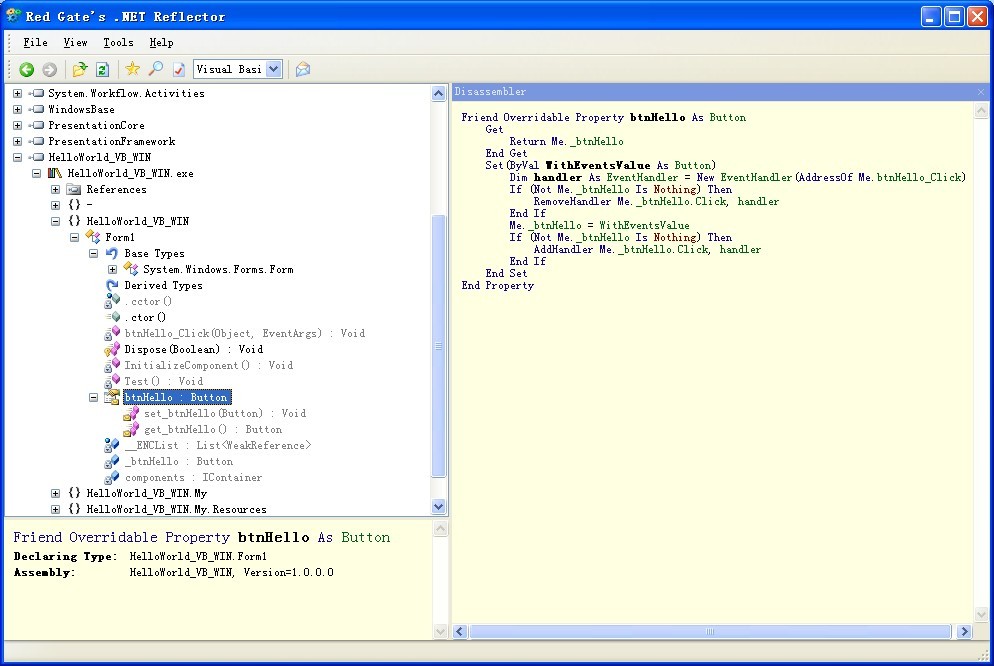Collapse the Form1 class node
994x666 pixels.
tap(75, 237)
